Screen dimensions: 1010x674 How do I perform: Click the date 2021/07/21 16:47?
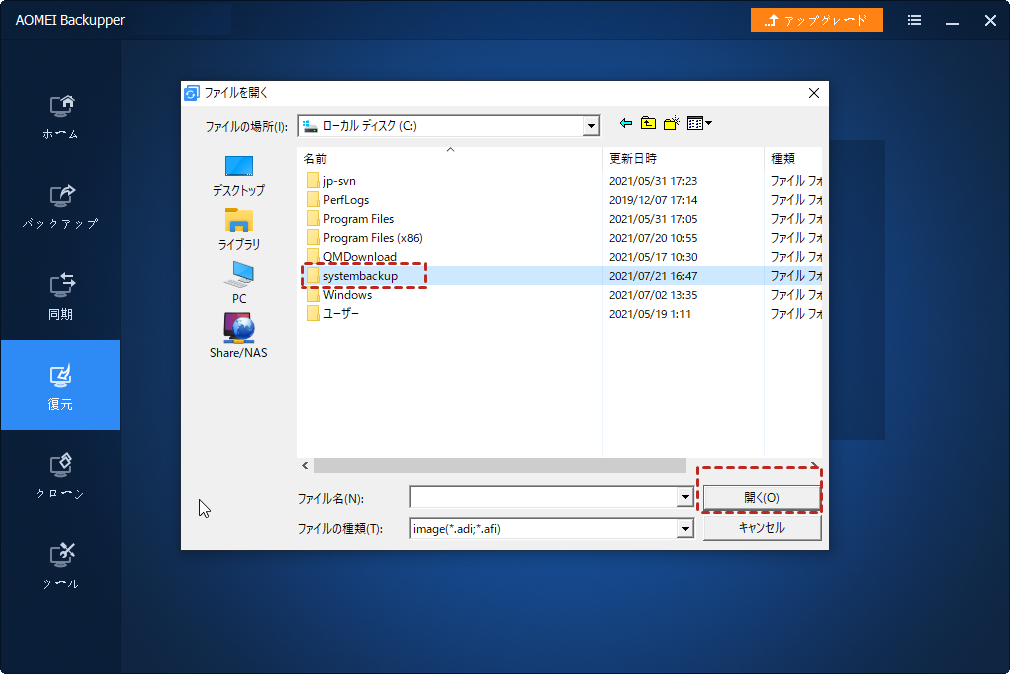click(653, 276)
